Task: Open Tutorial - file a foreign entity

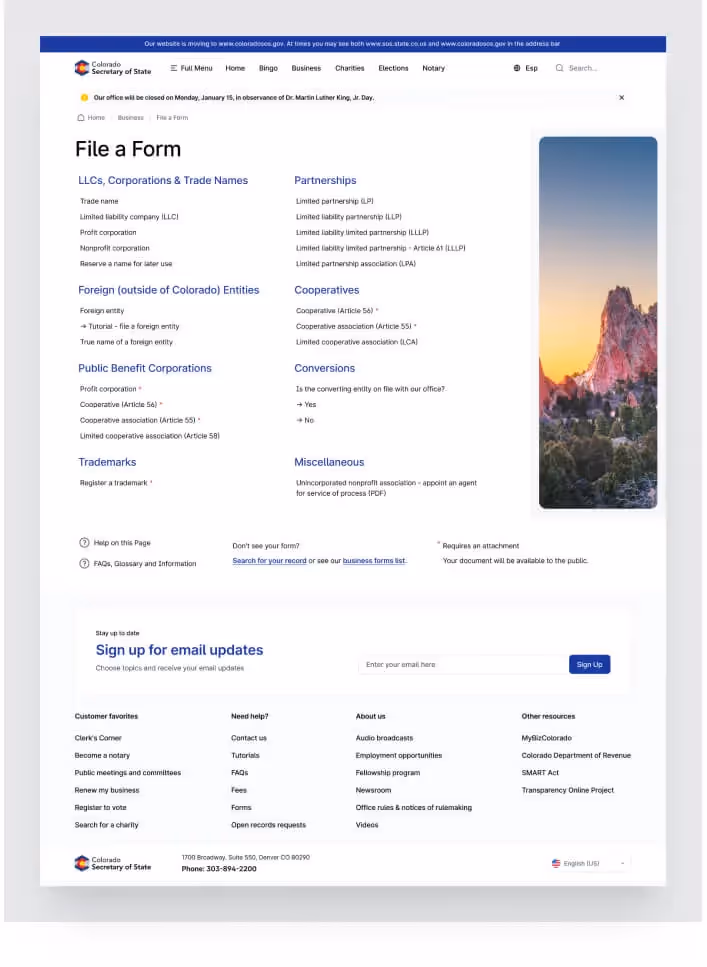Action: [130, 326]
